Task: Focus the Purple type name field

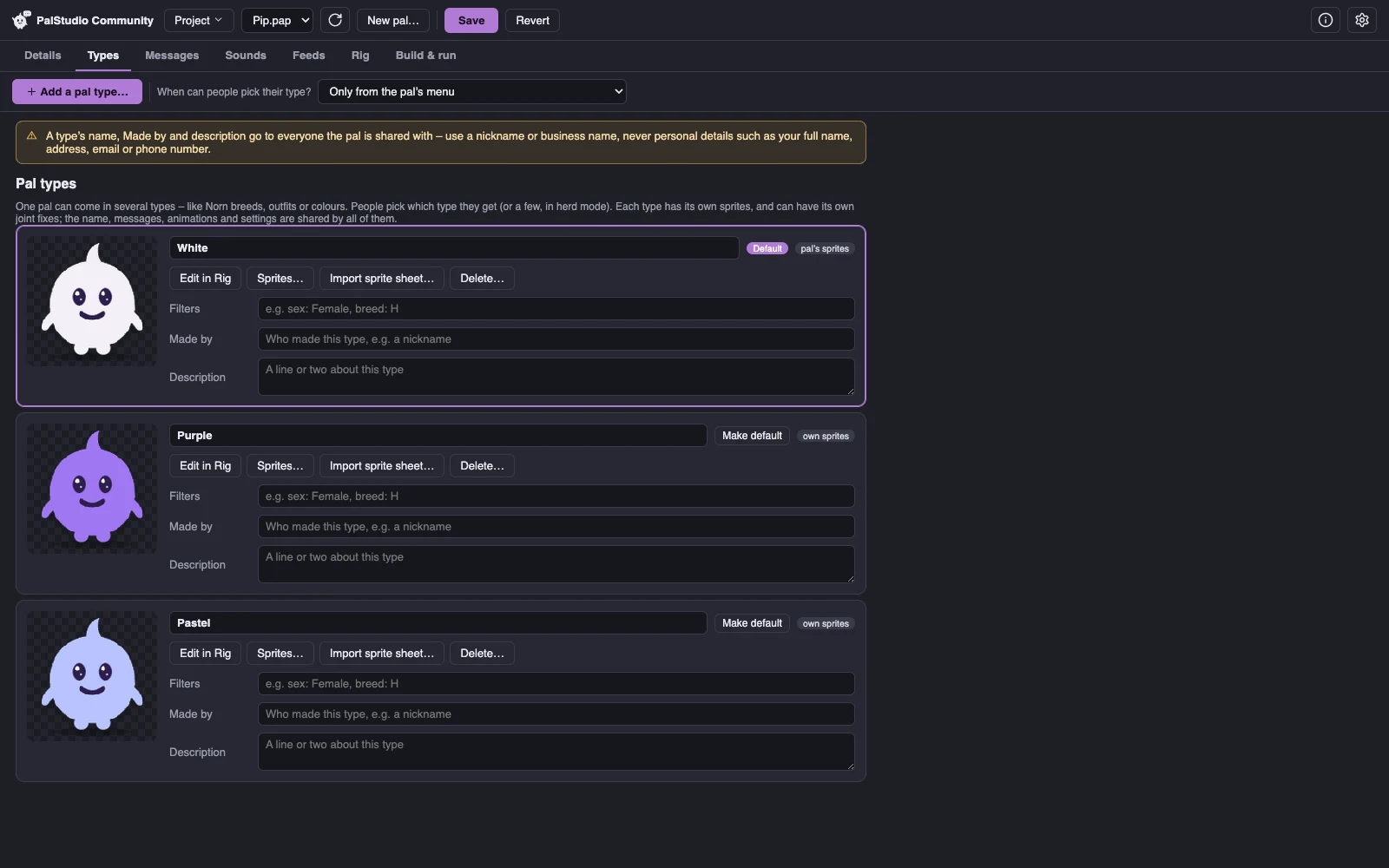Action: tap(438, 436)
